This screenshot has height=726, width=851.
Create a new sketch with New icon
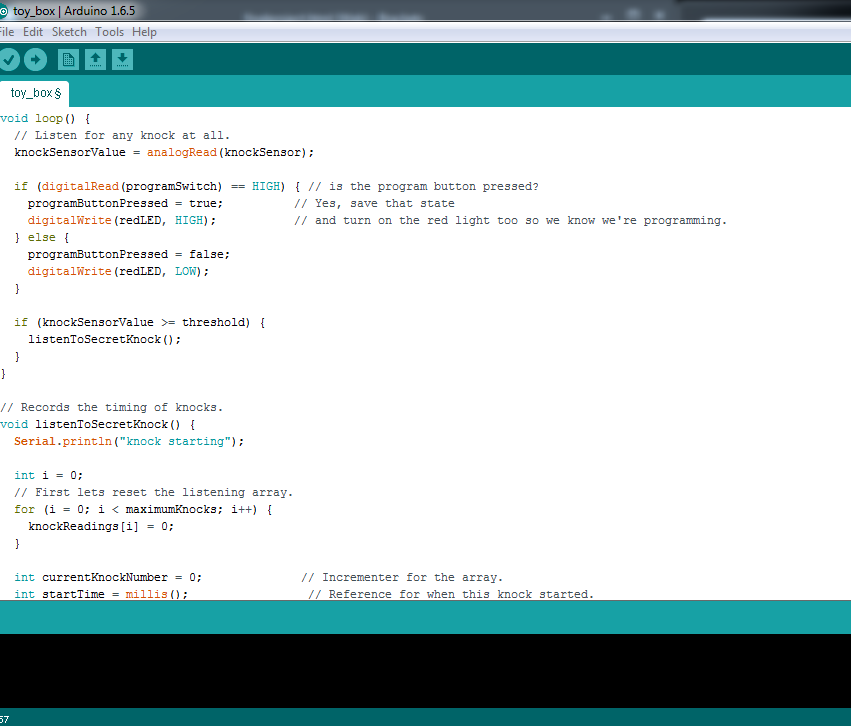pyautogui.click(x=68, y=60)
